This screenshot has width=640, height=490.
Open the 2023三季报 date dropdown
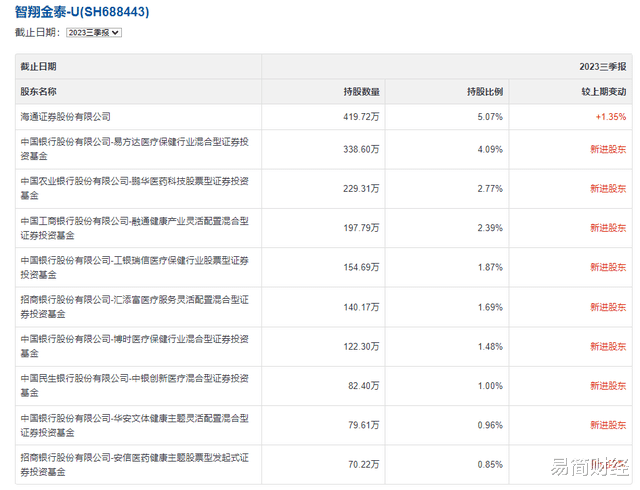[x=94, y=33]
